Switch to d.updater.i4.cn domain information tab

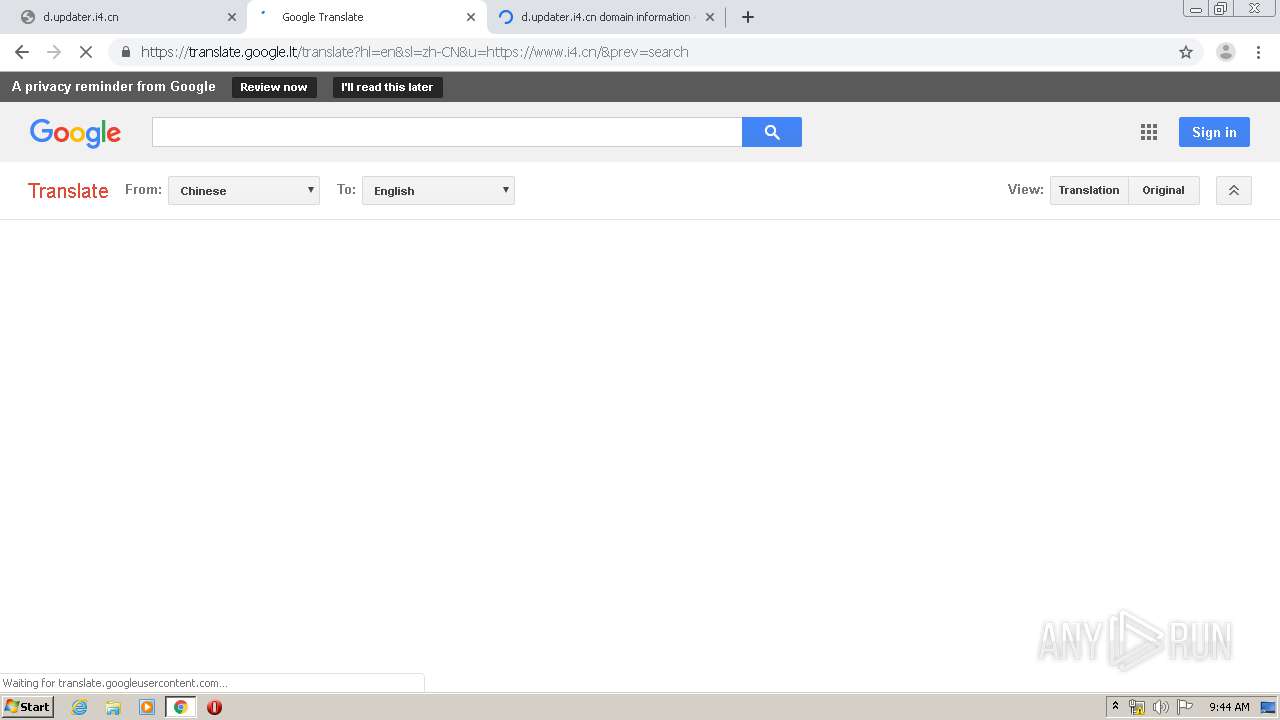[605, 17]
